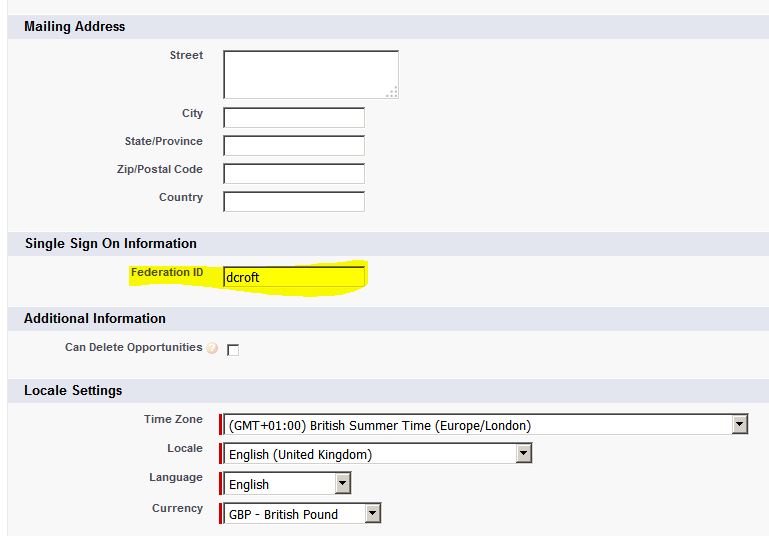This screenshot has width=769, height=536.
Task: Click the resize grip of the Street box
Action: pos(392,92)
